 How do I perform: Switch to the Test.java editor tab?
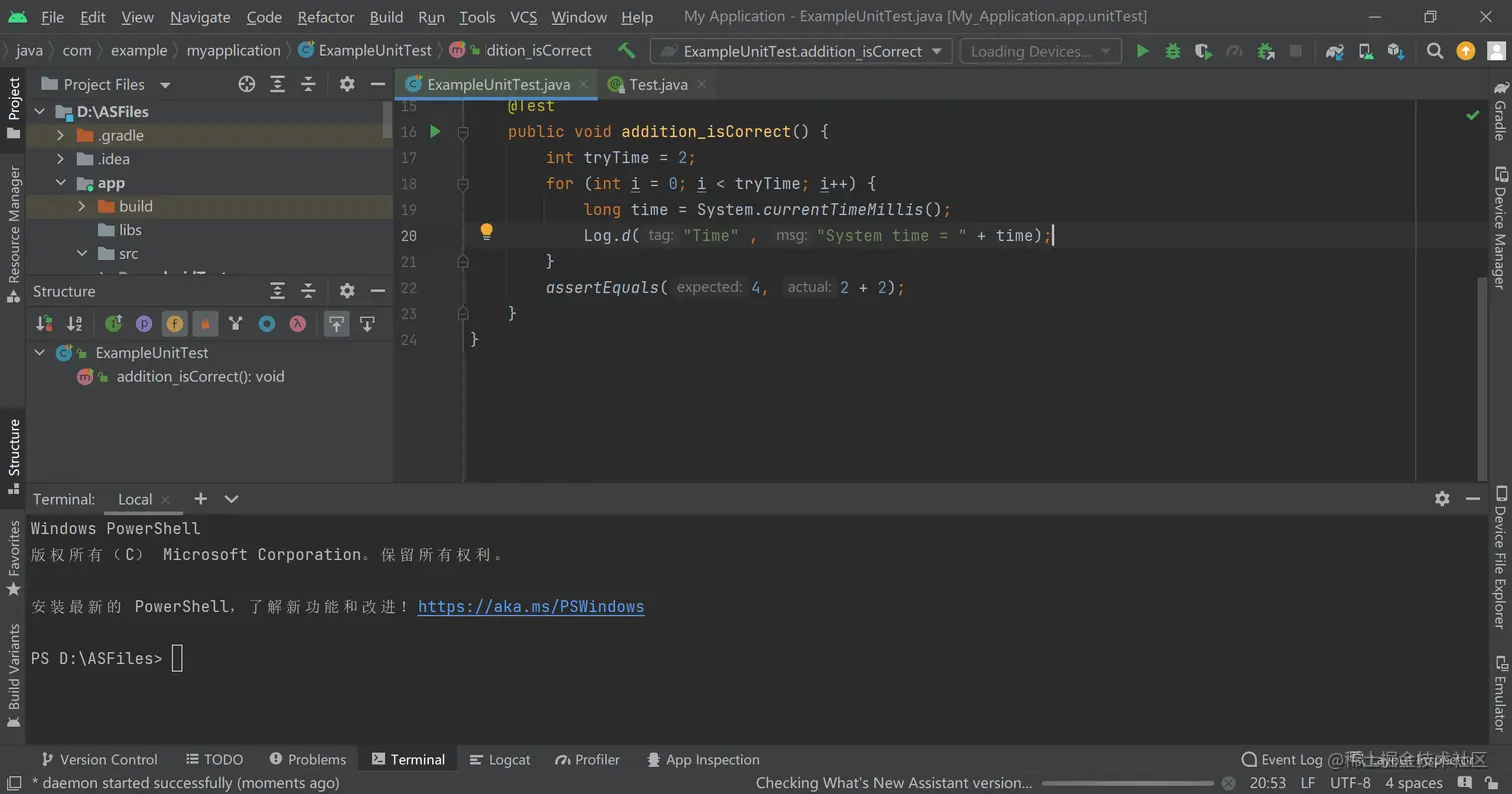pos(657,84)
